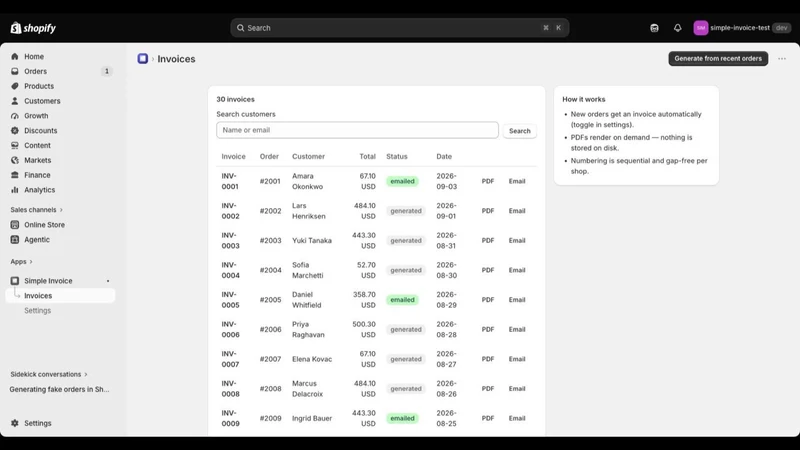Click the generated status on INV-0002
The width and height of the screenshot is (800, 450).
(406, 211)
